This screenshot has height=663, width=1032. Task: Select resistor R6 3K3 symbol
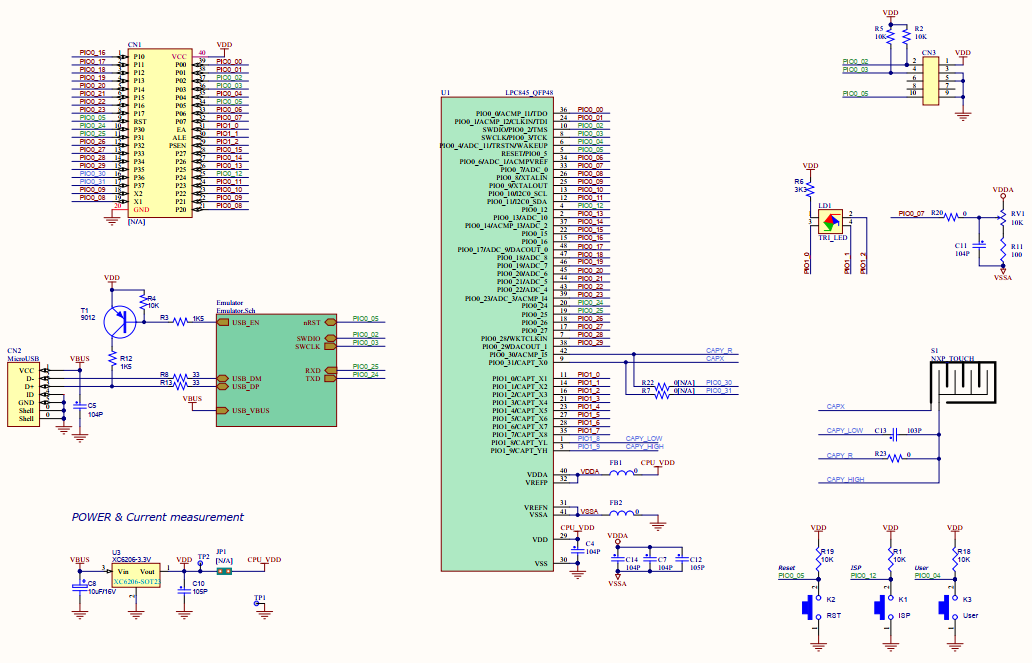(x=810, y=189)
